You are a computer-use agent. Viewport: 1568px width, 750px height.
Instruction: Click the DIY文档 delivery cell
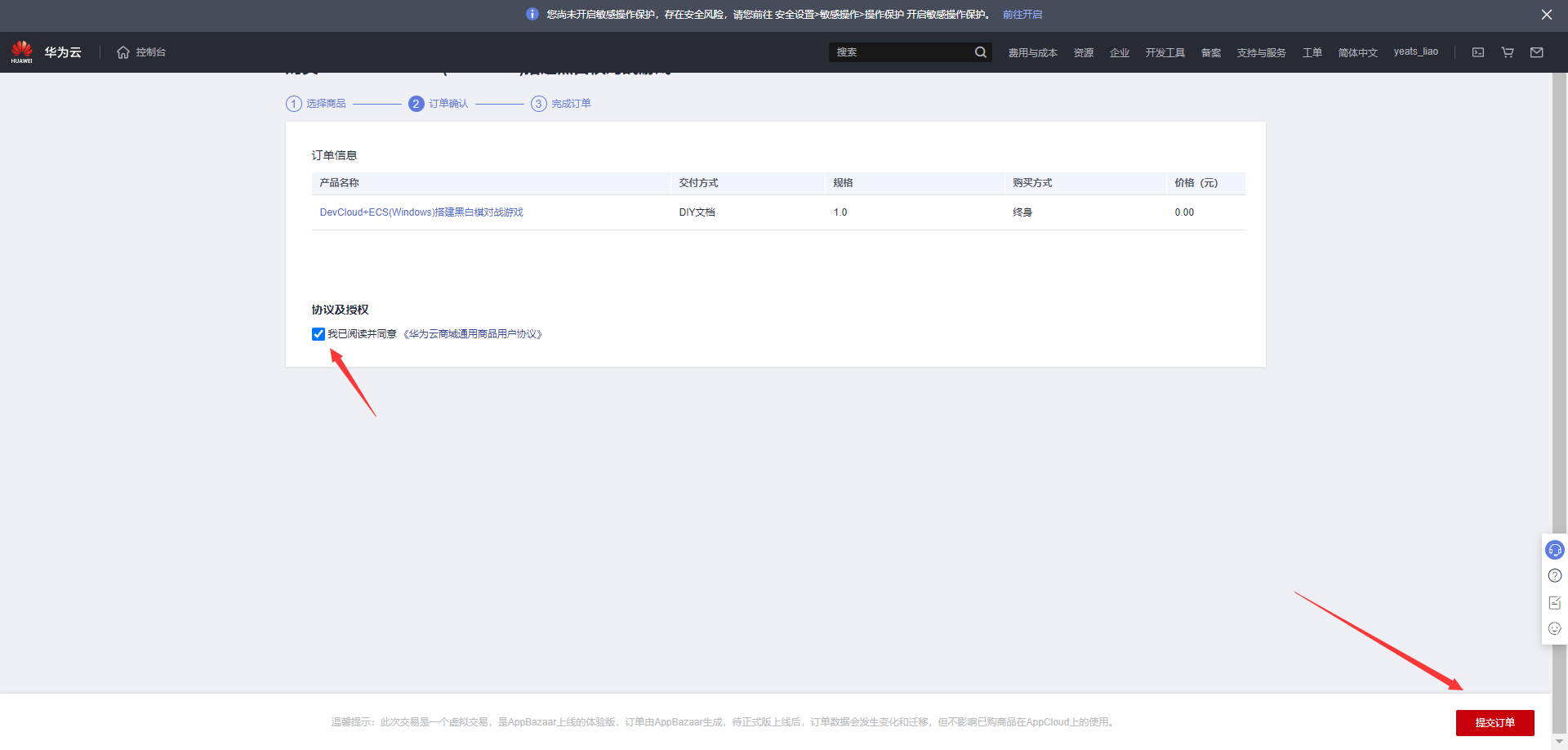697,212
